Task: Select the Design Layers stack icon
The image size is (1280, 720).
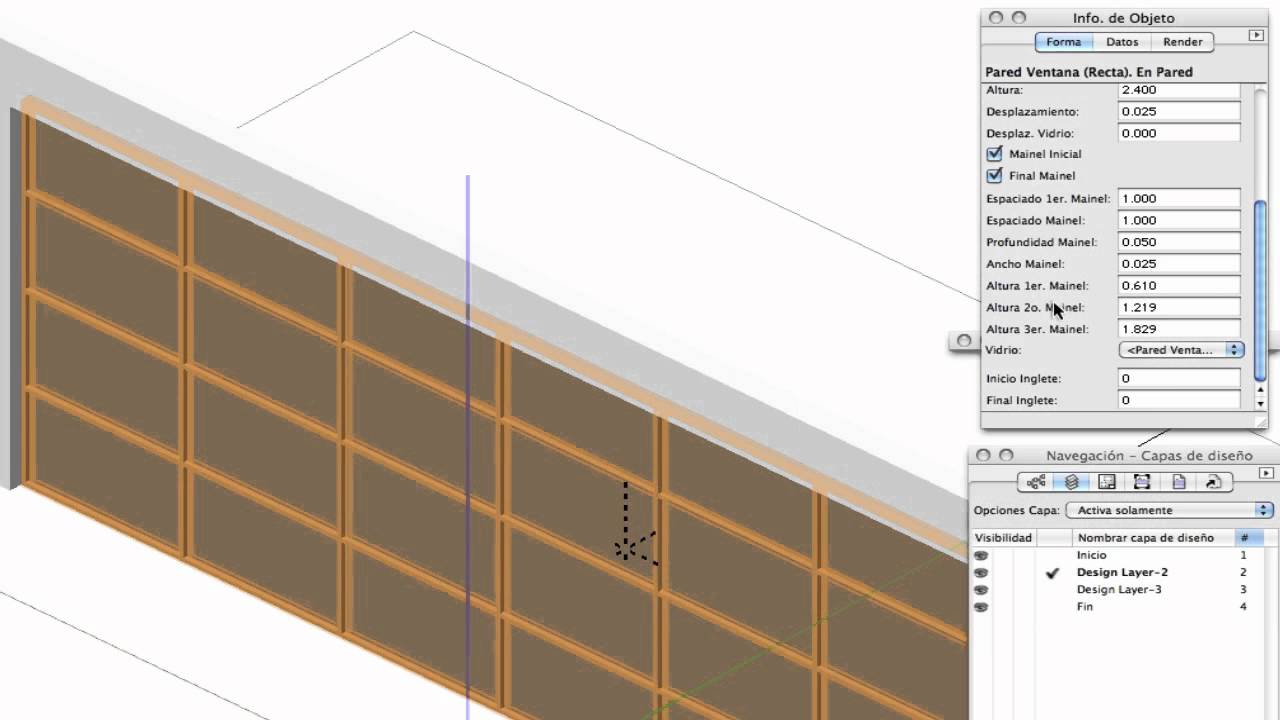Action: (x=1071, y=482)
